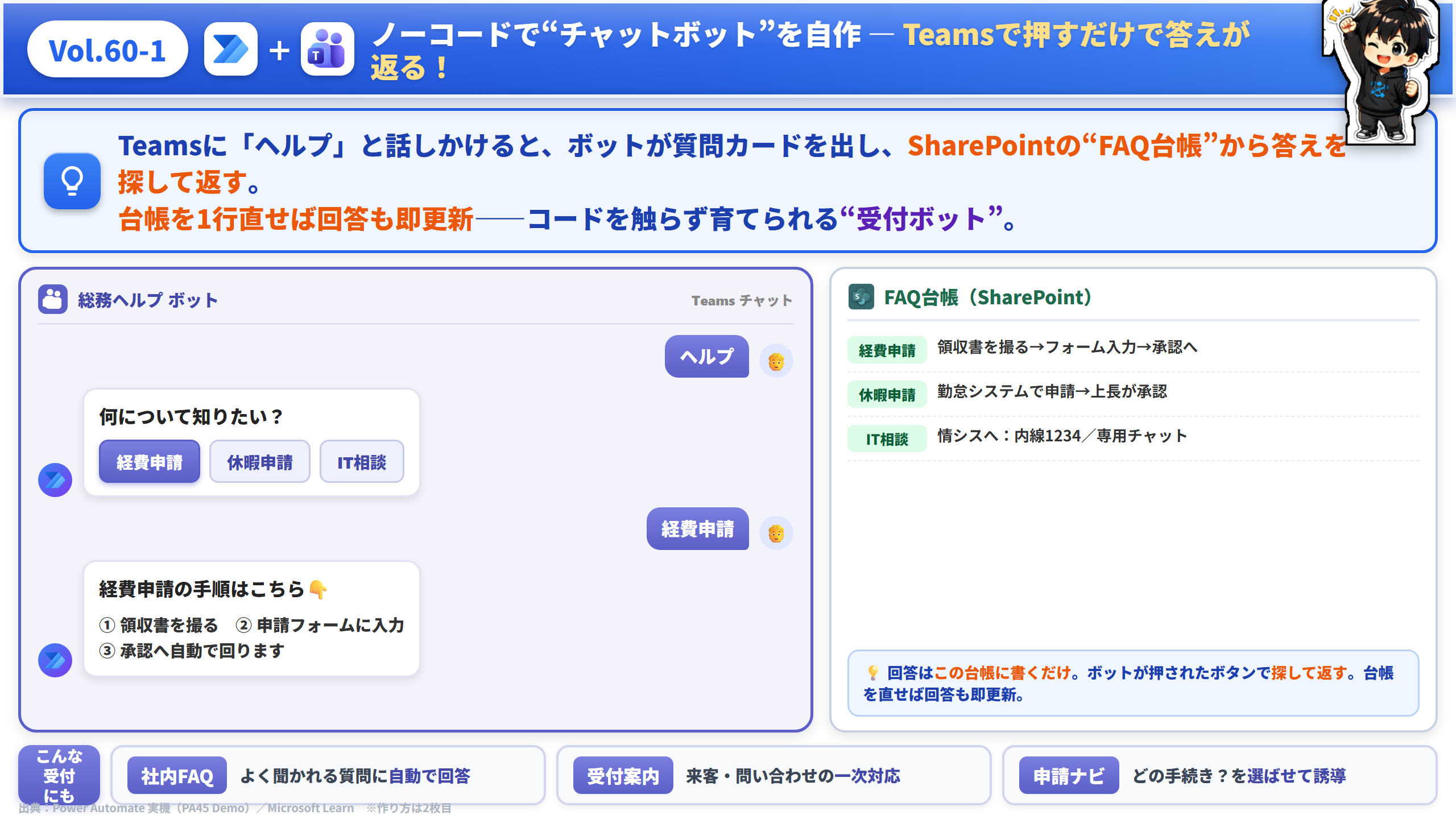Select the 経費申請 tag in FAQ台帳
The image size is (1456, 819).
(887, 350)
